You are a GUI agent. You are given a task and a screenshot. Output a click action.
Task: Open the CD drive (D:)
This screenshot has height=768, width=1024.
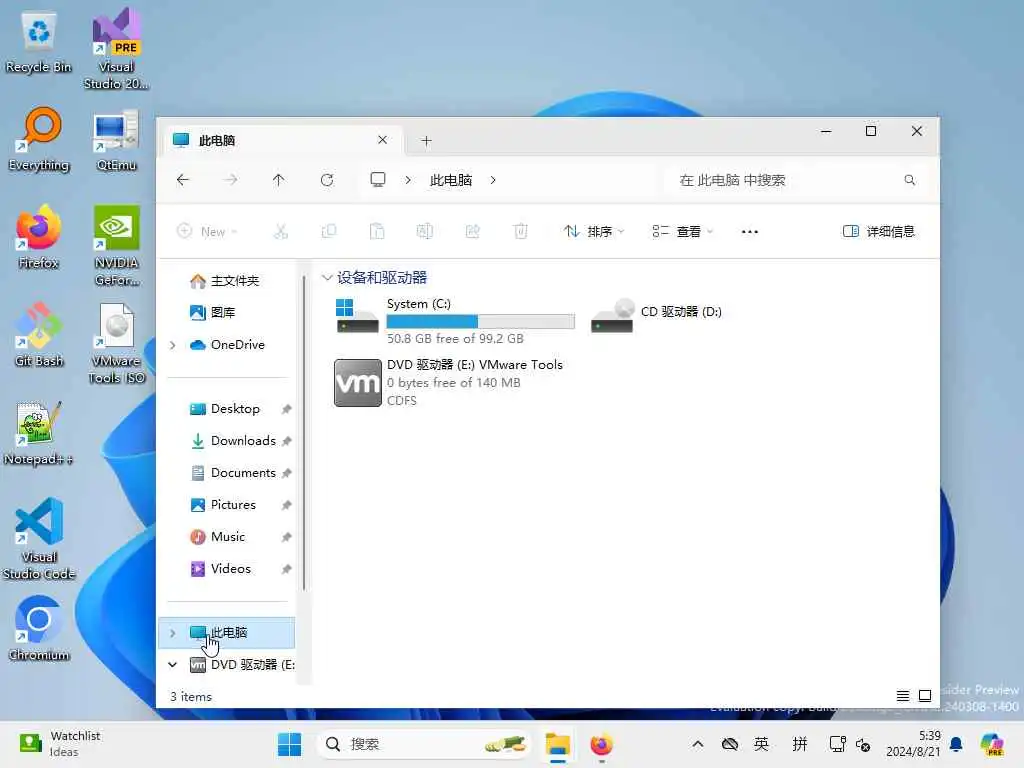click(656, 315)
